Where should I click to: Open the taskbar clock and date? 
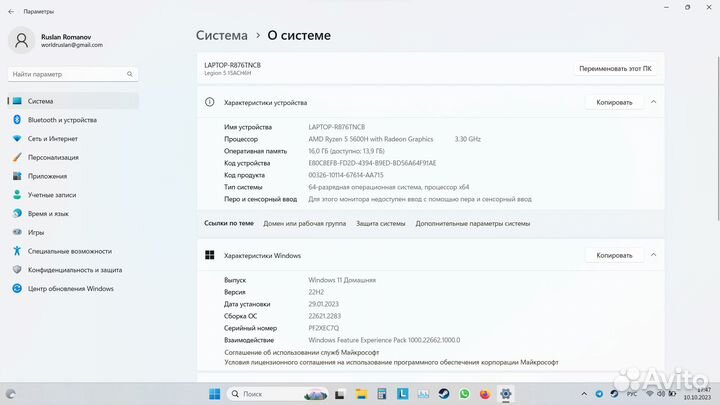tap(697, 394)
